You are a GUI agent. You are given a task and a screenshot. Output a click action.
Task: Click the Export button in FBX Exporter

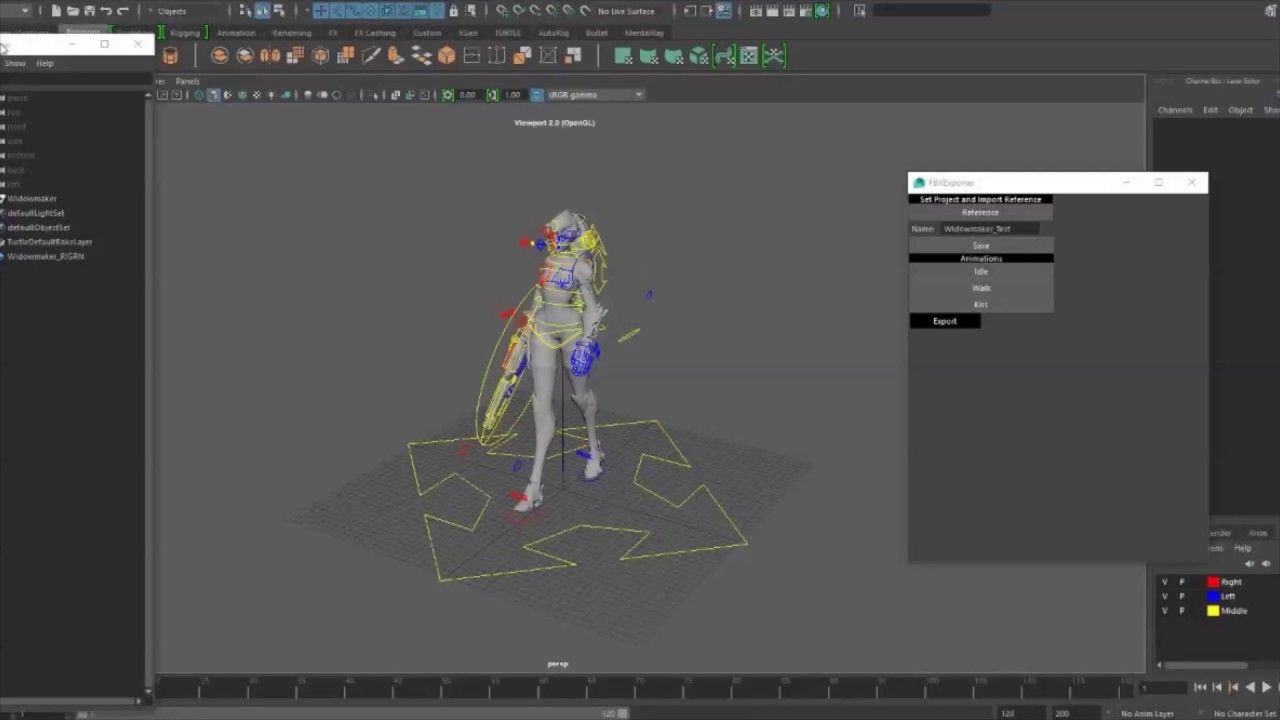[944, 321]
